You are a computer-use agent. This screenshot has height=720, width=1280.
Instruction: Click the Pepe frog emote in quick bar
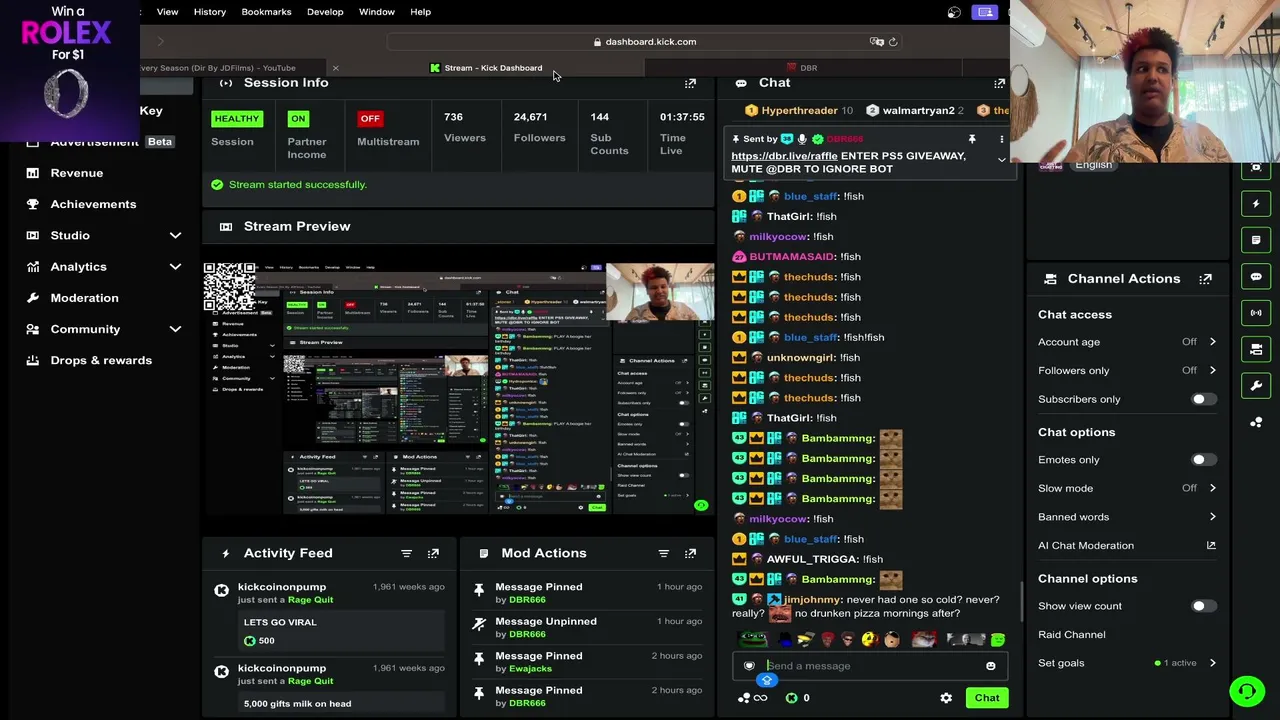click(754, 640)
